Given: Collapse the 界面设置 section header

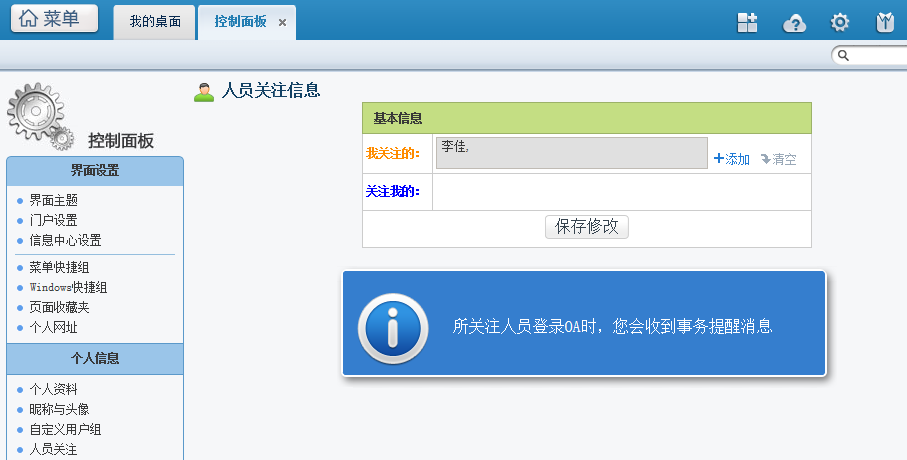Looking at the screenshot, I should click(x=95, y=170).
